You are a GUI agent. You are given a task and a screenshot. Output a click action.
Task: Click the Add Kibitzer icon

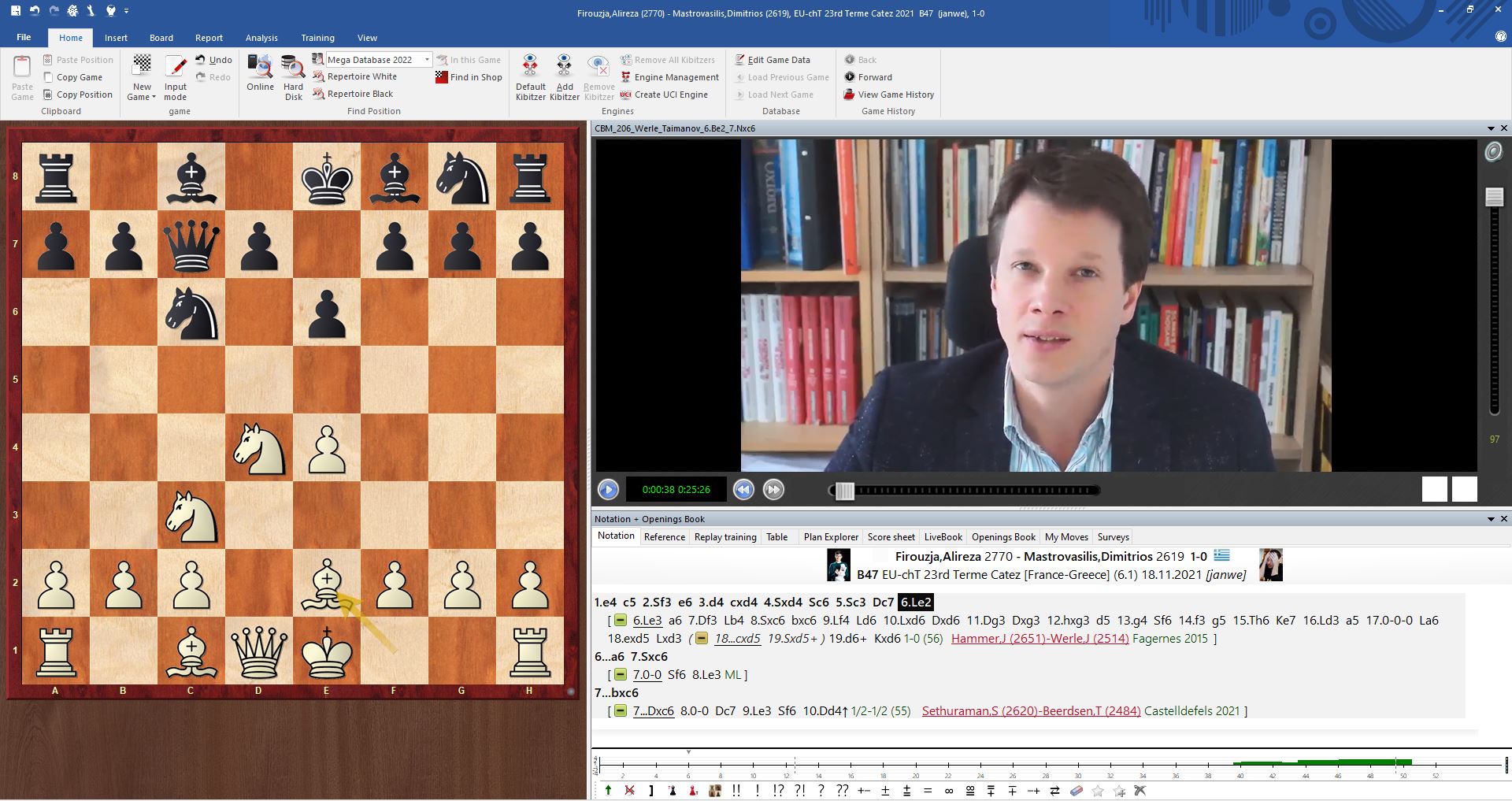(x=564, y=68)
